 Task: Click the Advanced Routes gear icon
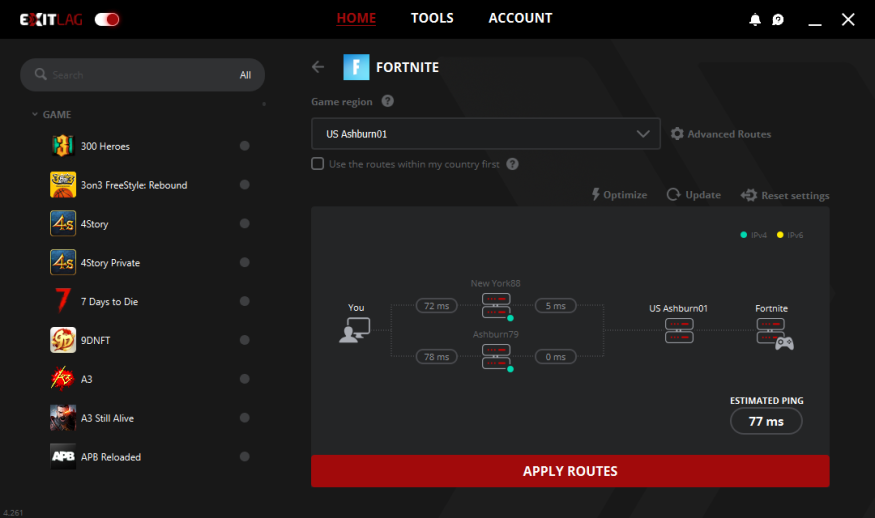click(677, 133)
